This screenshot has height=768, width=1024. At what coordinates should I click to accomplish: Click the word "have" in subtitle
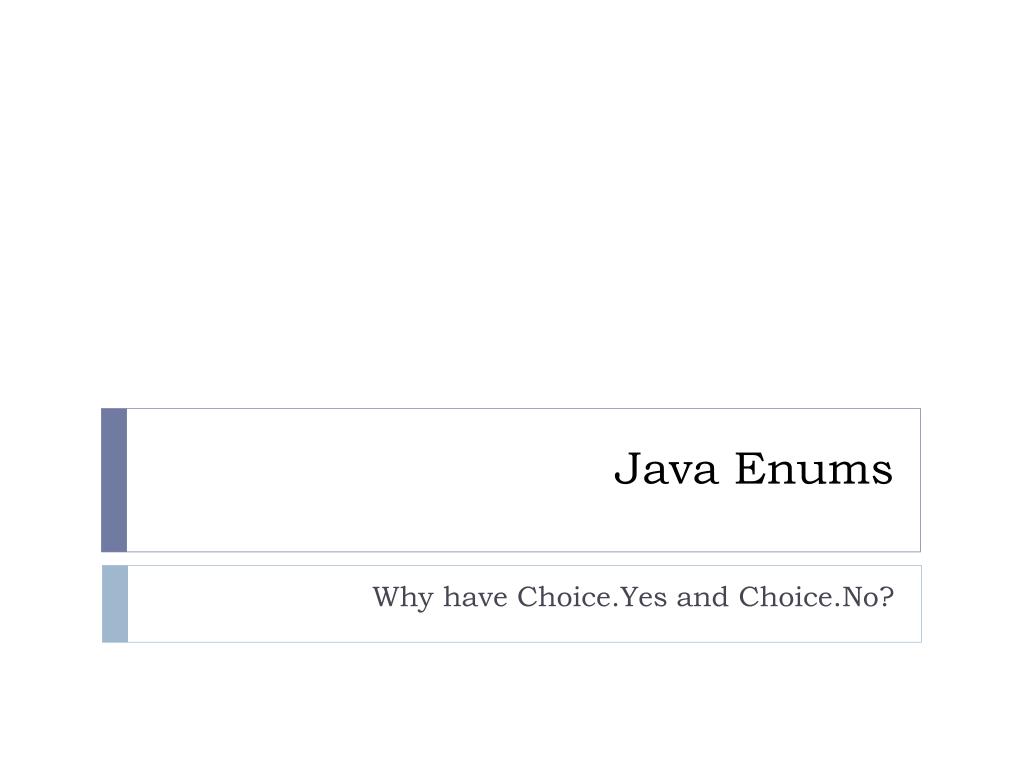[x=475, y=597]
